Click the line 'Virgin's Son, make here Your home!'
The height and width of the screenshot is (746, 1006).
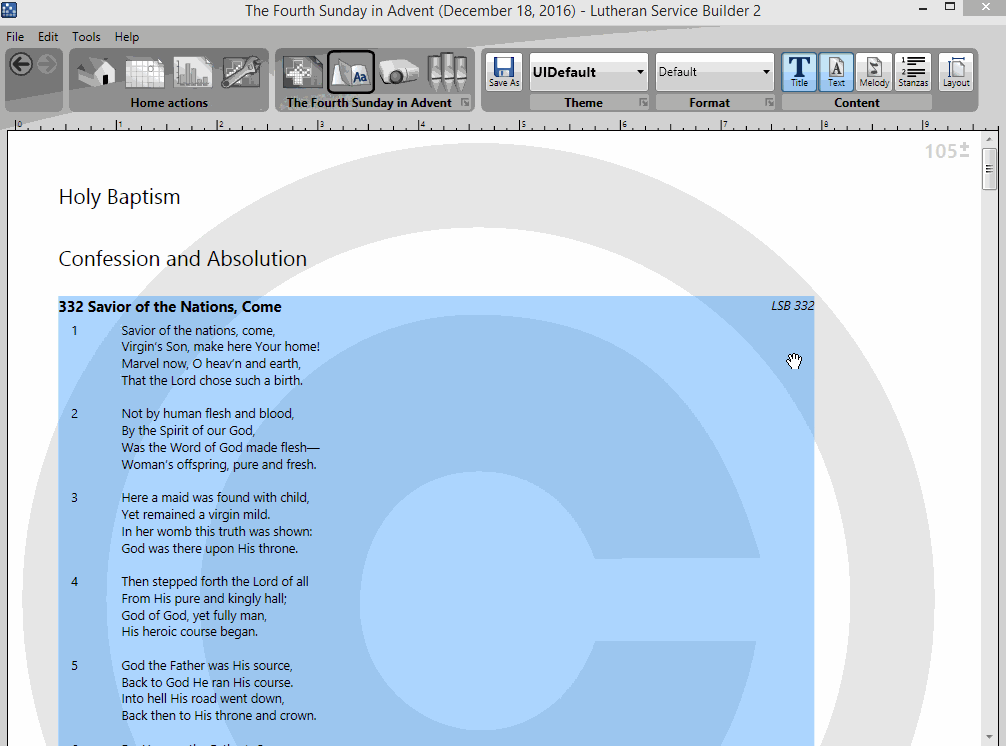tap(221, 347)
